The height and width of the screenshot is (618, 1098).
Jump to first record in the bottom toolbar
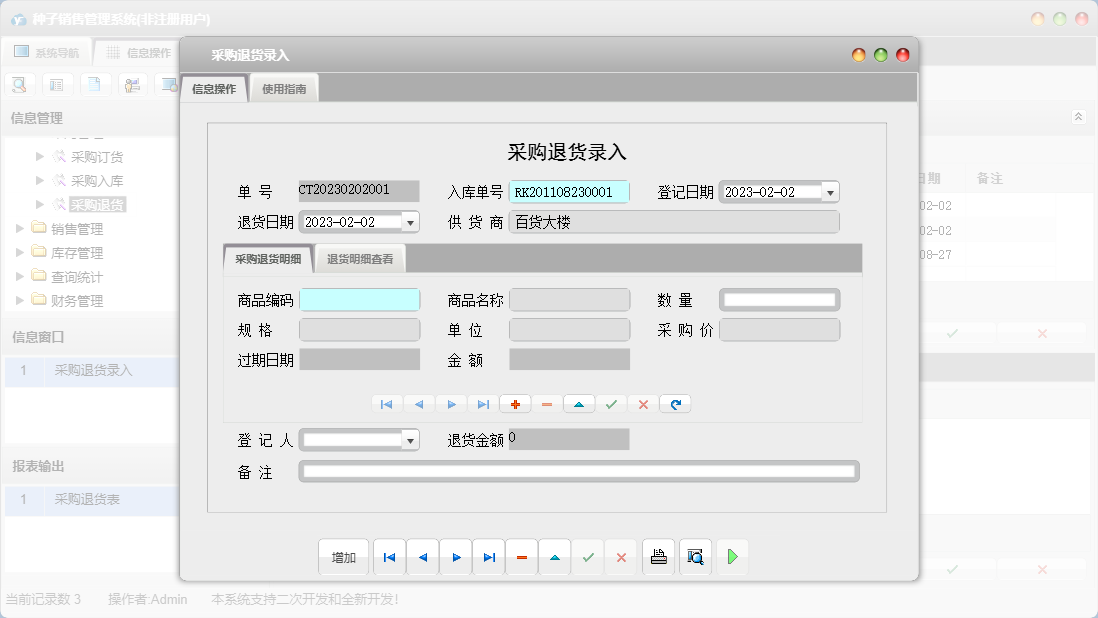coord(389,557)
